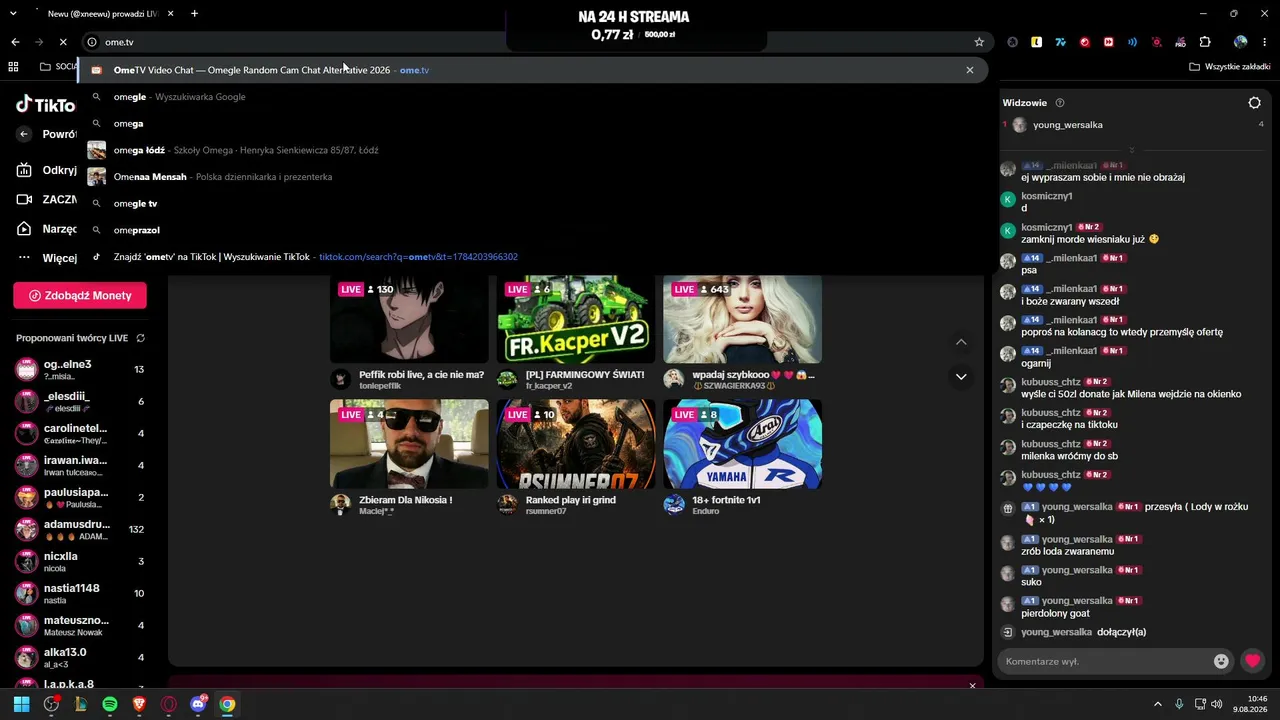Open the Wszystkie zakładki bookmarks folder
The image size is (1280, 720).
point(1230,67)
